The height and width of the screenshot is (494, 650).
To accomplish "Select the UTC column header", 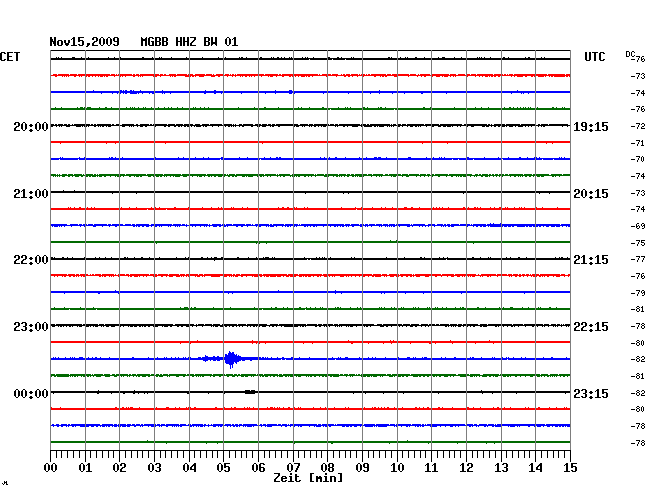I will click(x=594, y=57).
